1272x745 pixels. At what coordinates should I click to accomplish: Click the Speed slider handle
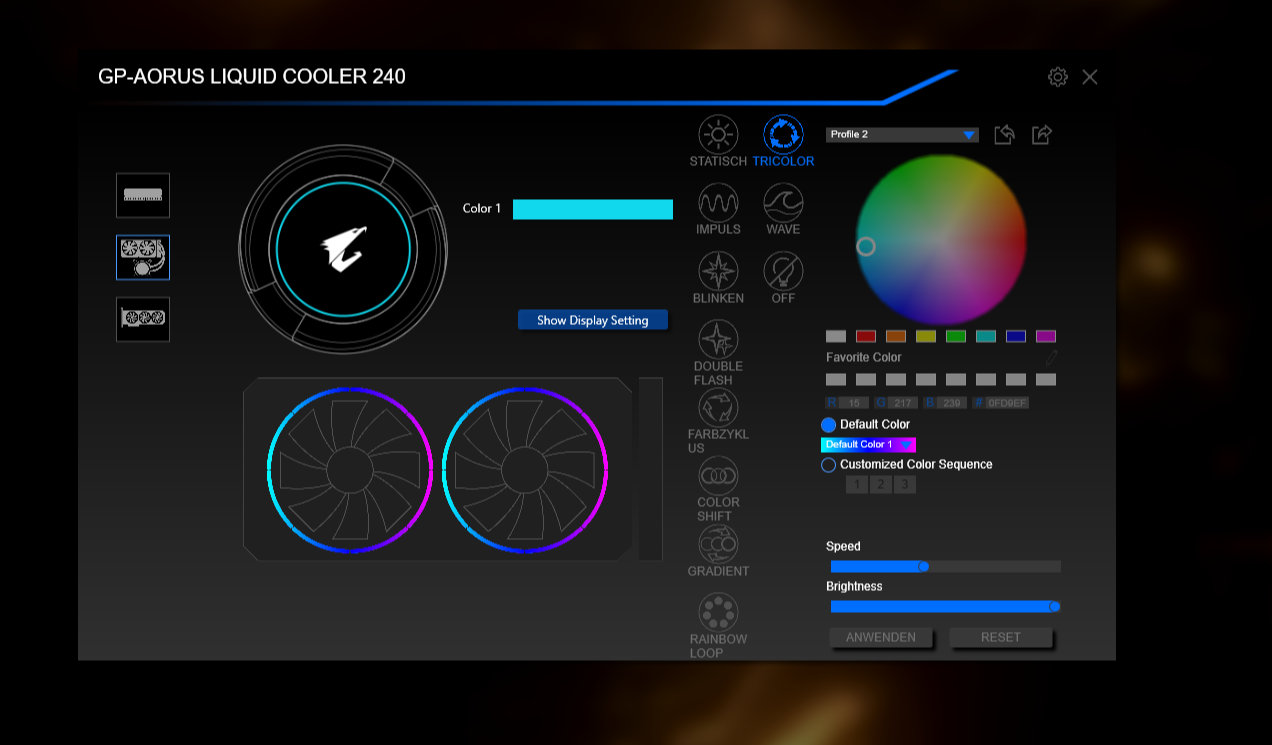tap(924, 567)
